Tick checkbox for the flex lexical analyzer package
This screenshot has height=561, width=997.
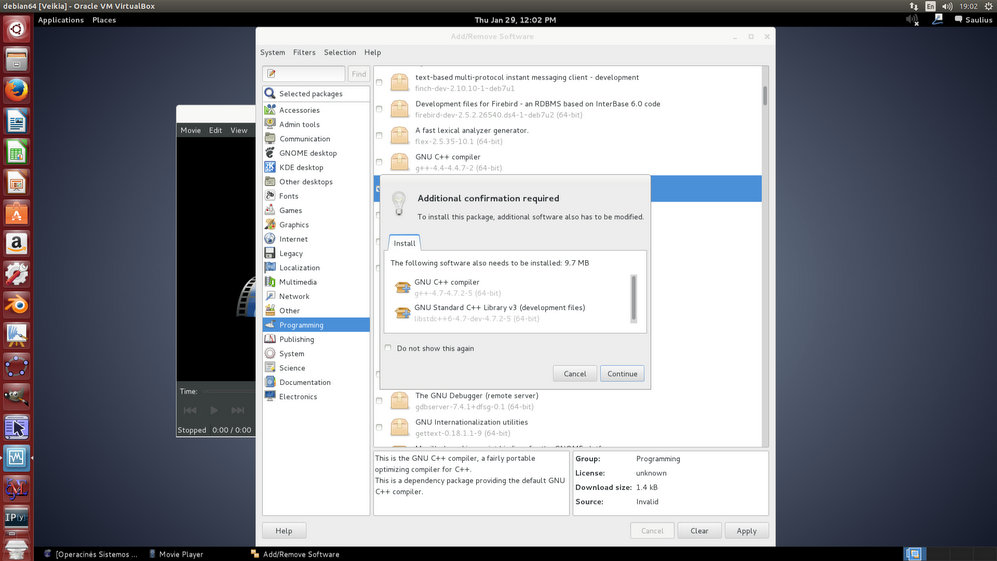pos(379,135)
